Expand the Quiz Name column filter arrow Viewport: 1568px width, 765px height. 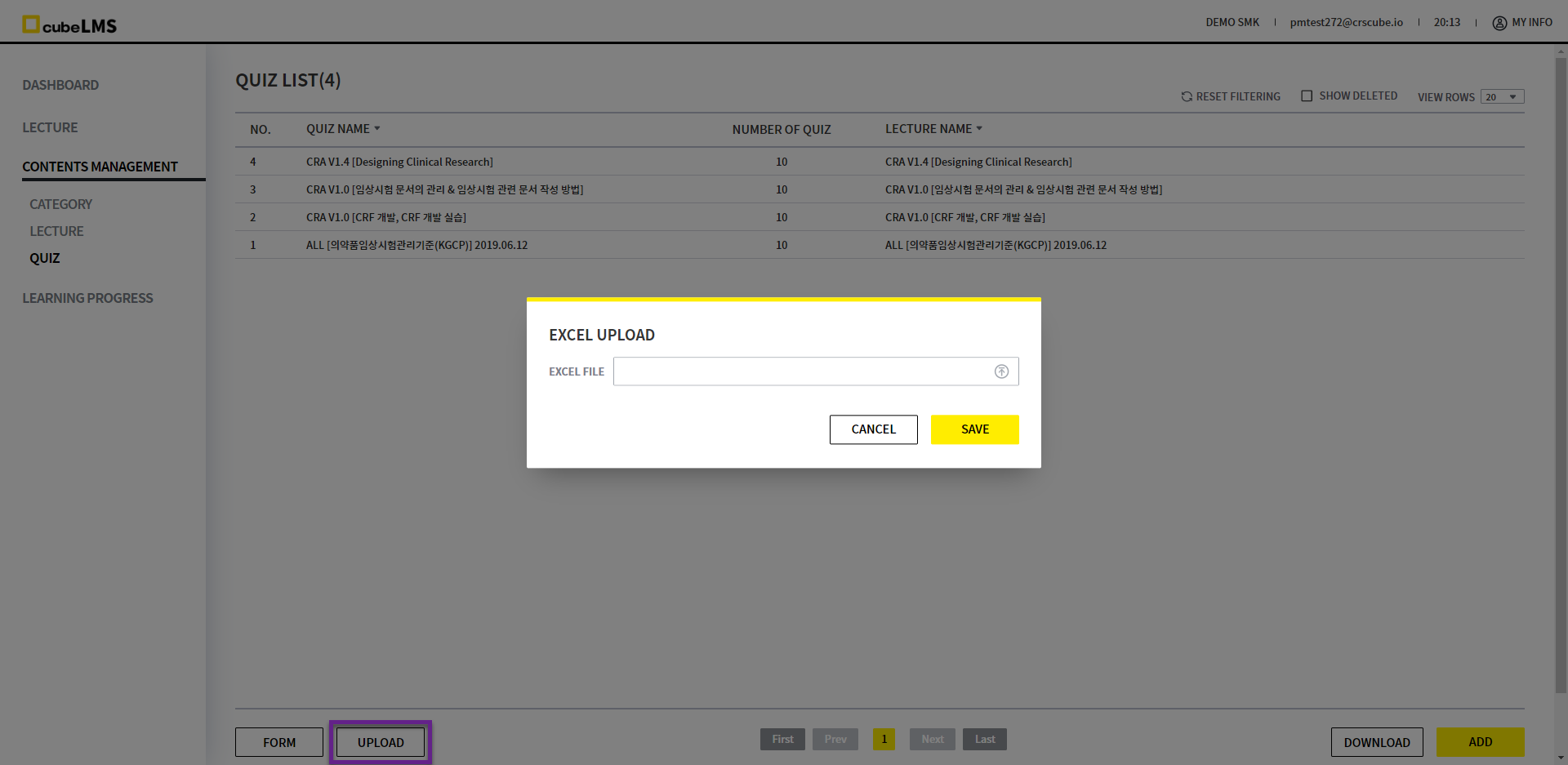tap(377, 128)
